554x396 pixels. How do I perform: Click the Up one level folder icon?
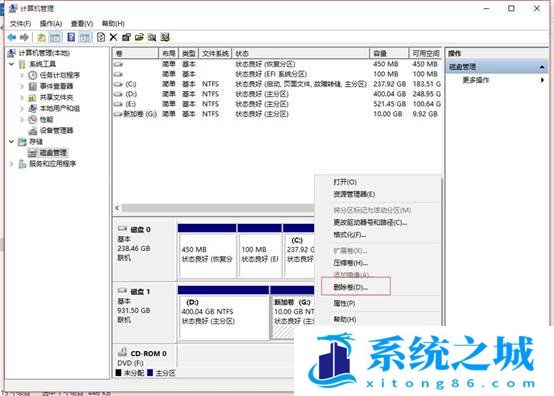tap(41, 37)
